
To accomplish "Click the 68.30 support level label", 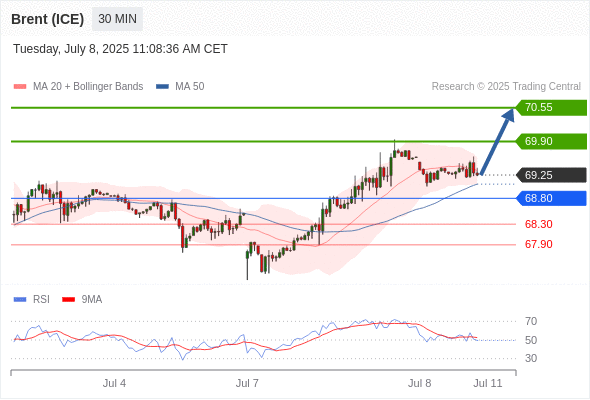I will [538, 224].
